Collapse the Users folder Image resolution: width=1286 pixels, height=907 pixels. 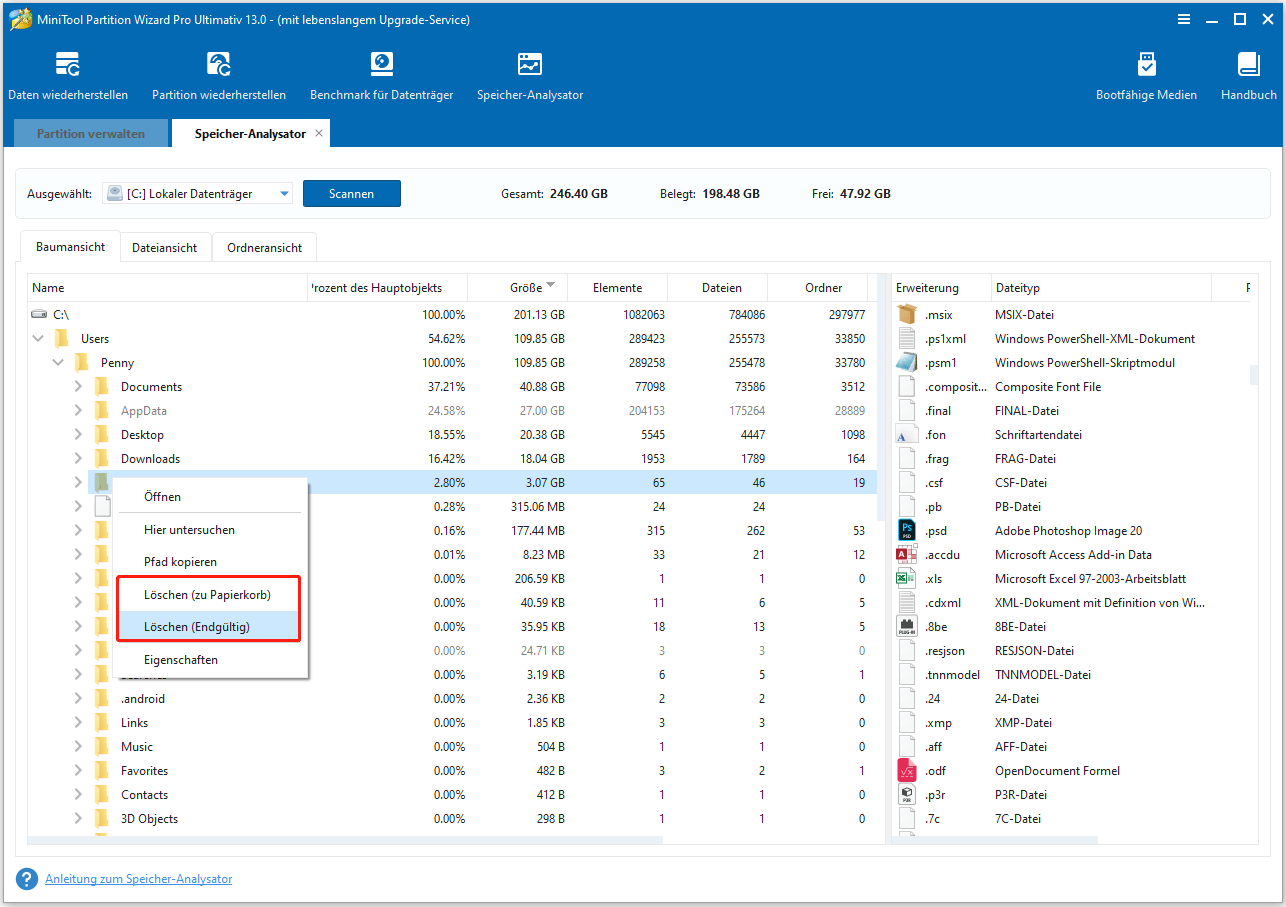coord(39,339)
